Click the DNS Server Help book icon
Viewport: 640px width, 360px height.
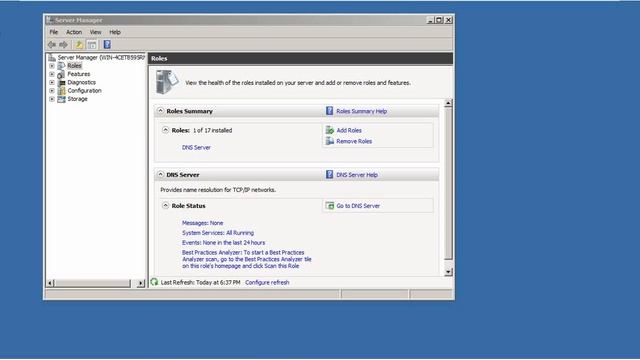pos(329,174)
